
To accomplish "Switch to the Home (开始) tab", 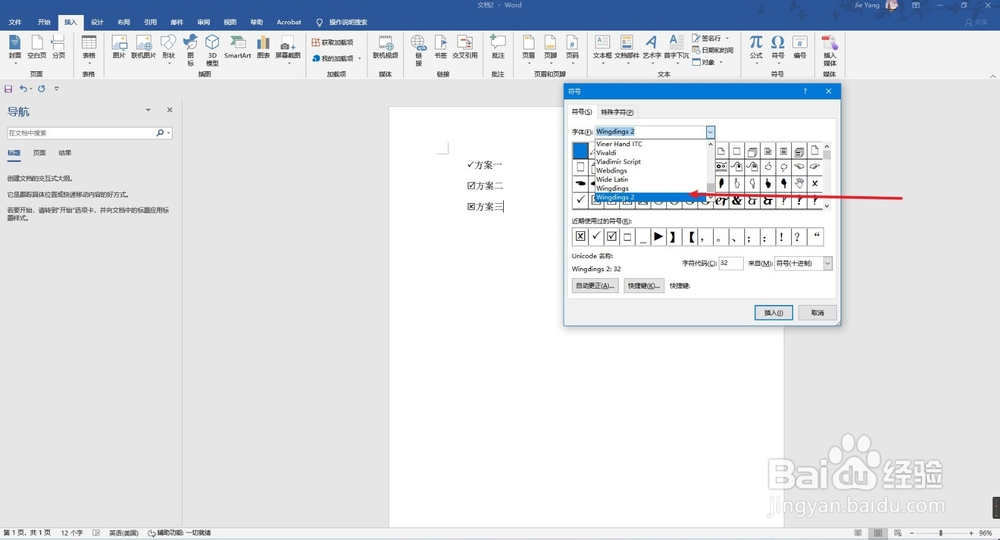I will tap(43, 22).
